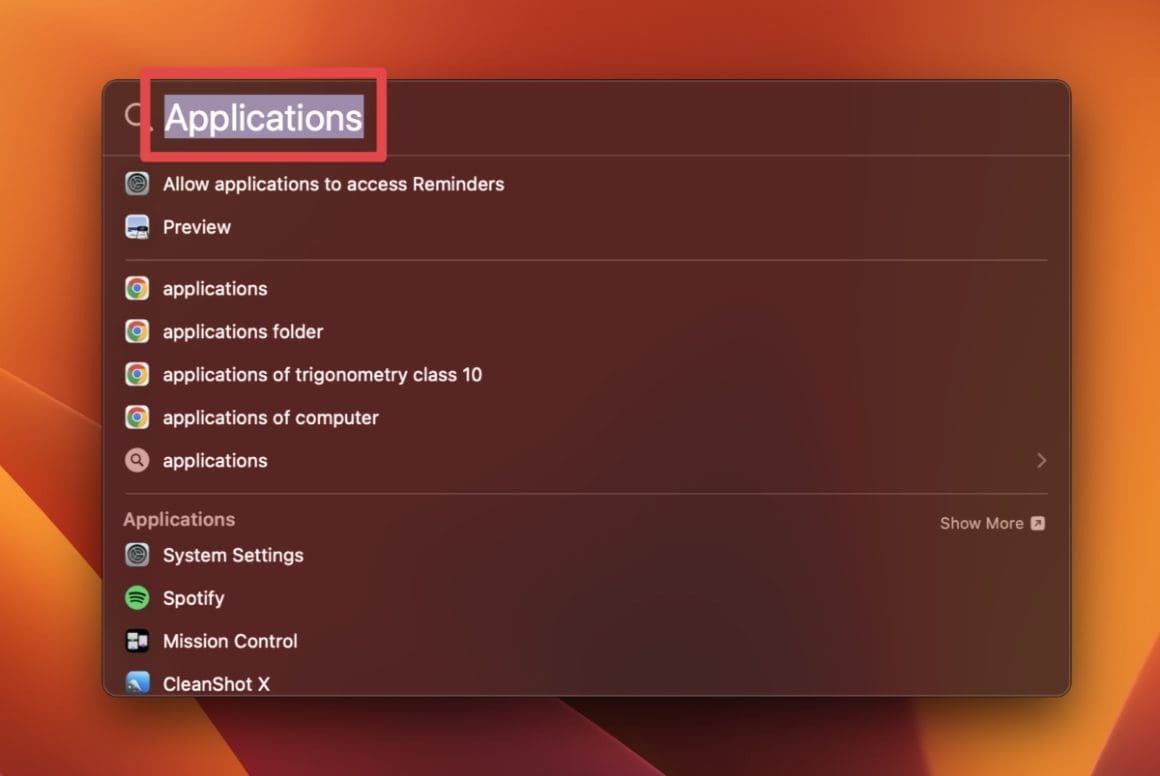Launch System Settings from the results
Viewport: 1160px width, 776px height.
(x=233, y=555)
